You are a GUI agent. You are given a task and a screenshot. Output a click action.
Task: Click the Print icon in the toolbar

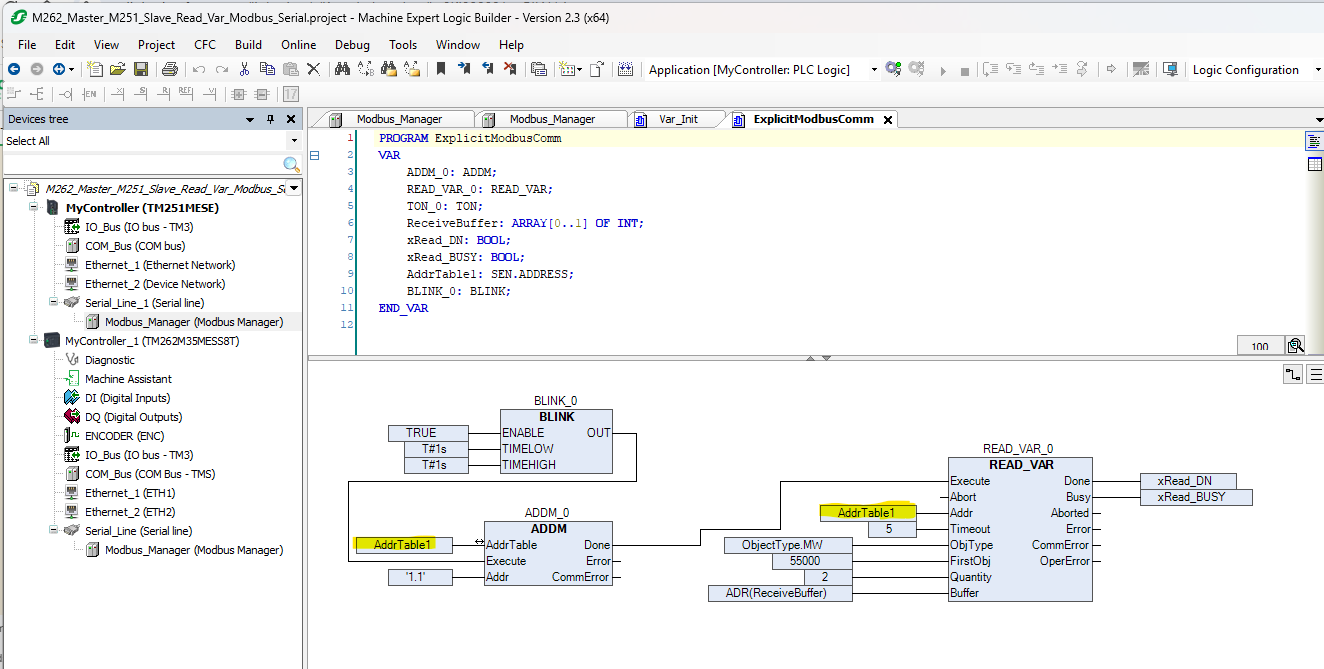(170, 69)
